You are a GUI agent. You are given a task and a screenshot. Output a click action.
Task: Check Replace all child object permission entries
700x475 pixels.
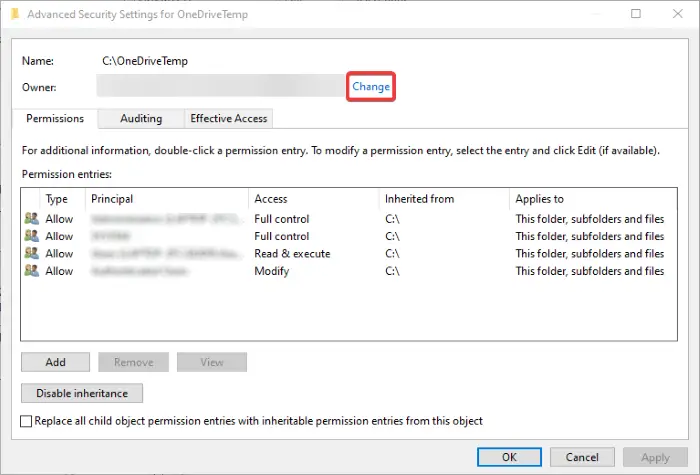pyautogui.click(x=26, y=421)
